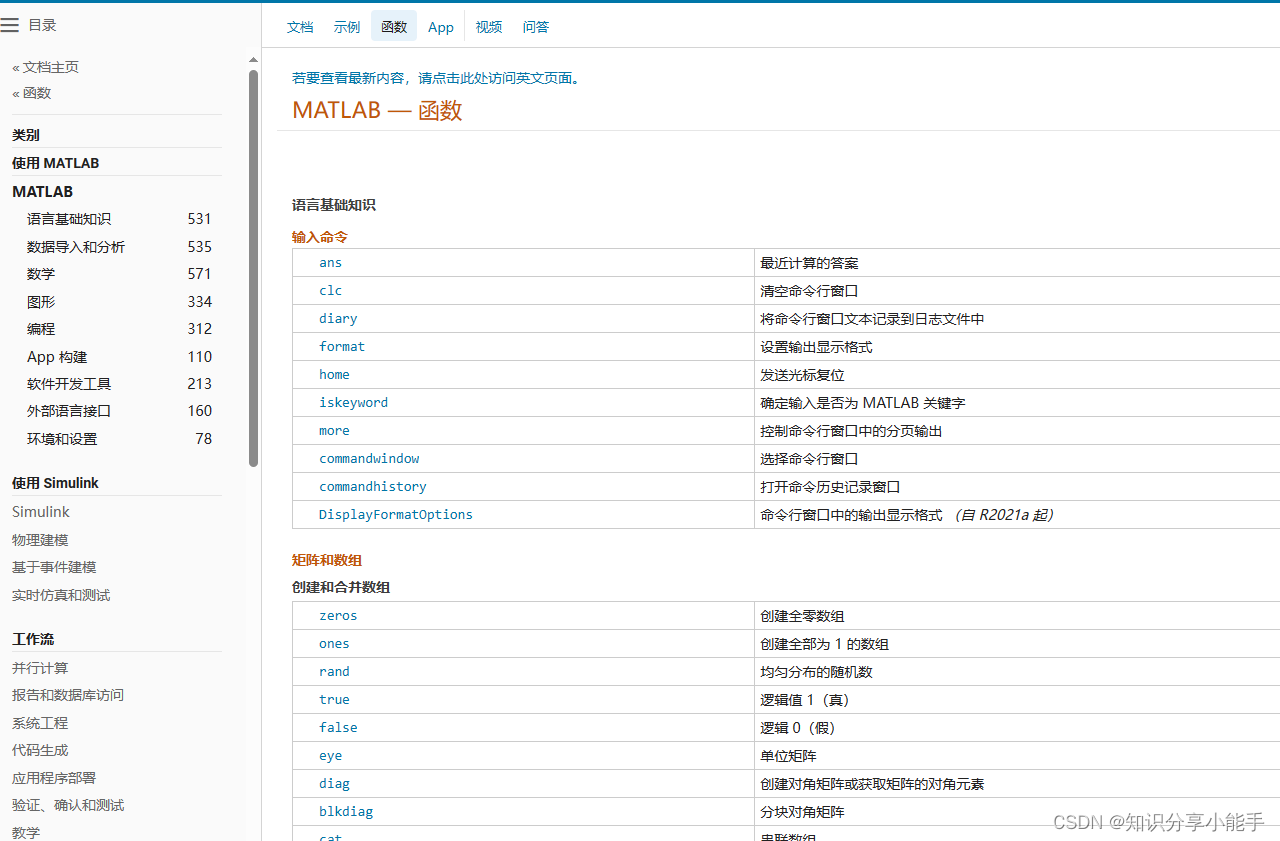Click the 清空命令行窗口 description cell

1017,291
